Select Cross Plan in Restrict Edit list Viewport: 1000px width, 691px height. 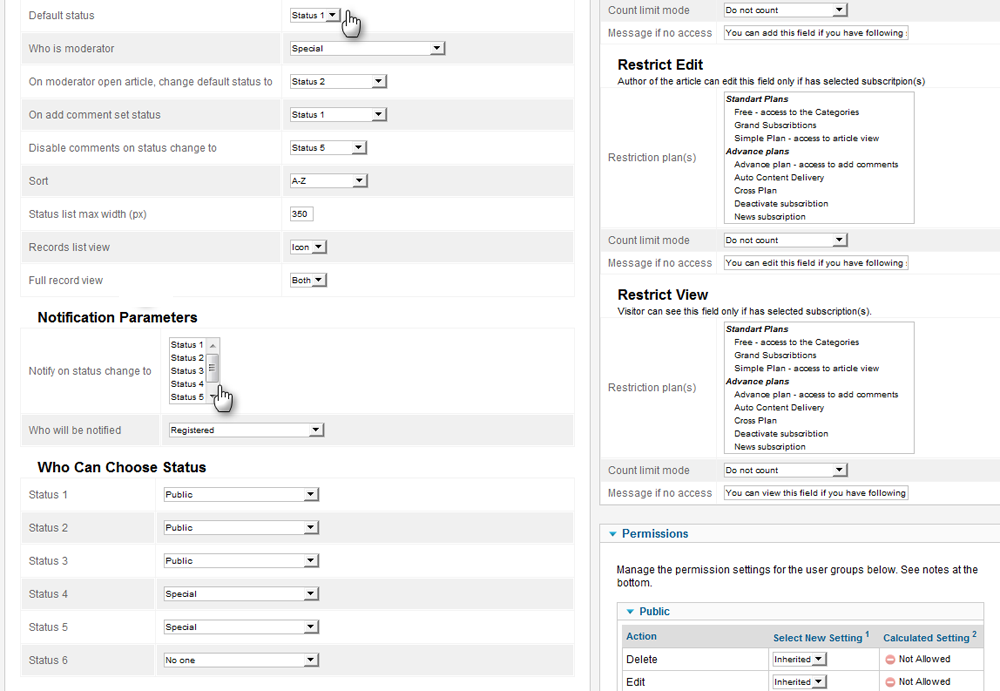pyautogui.click(x=755, y=190)
